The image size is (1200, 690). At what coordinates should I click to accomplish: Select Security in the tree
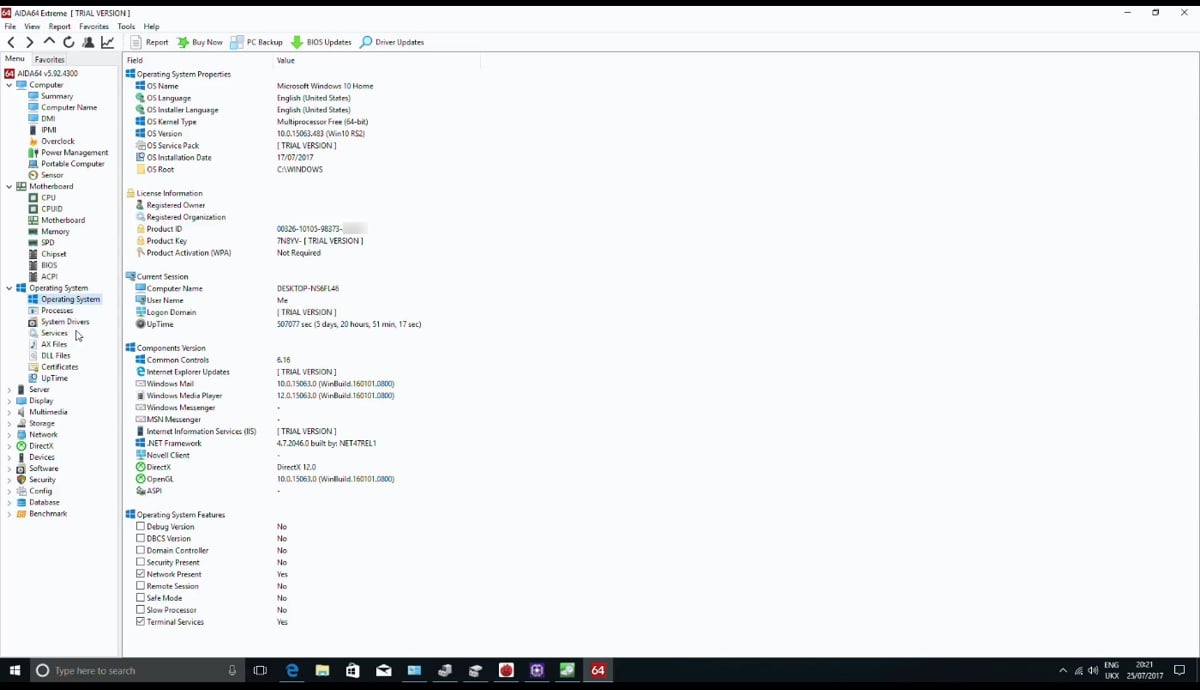point(42,480)
